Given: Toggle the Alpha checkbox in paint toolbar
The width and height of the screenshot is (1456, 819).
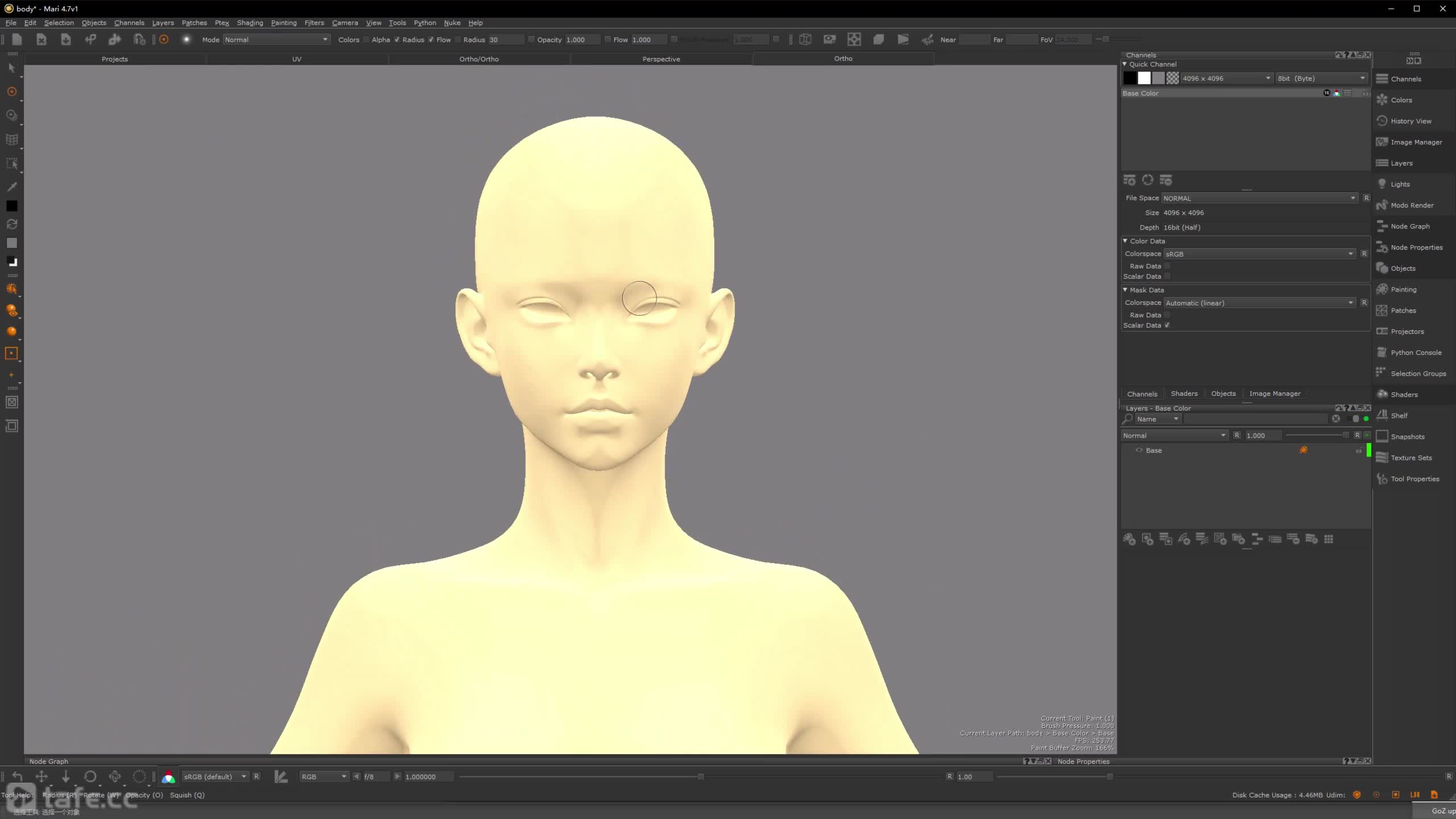Looking at the screenshot, I should coord(366,39).
